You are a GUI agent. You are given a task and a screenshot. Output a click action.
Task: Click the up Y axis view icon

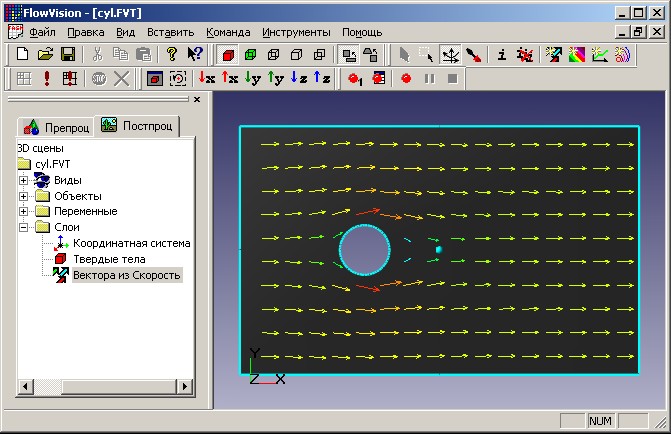coord(276,78)
